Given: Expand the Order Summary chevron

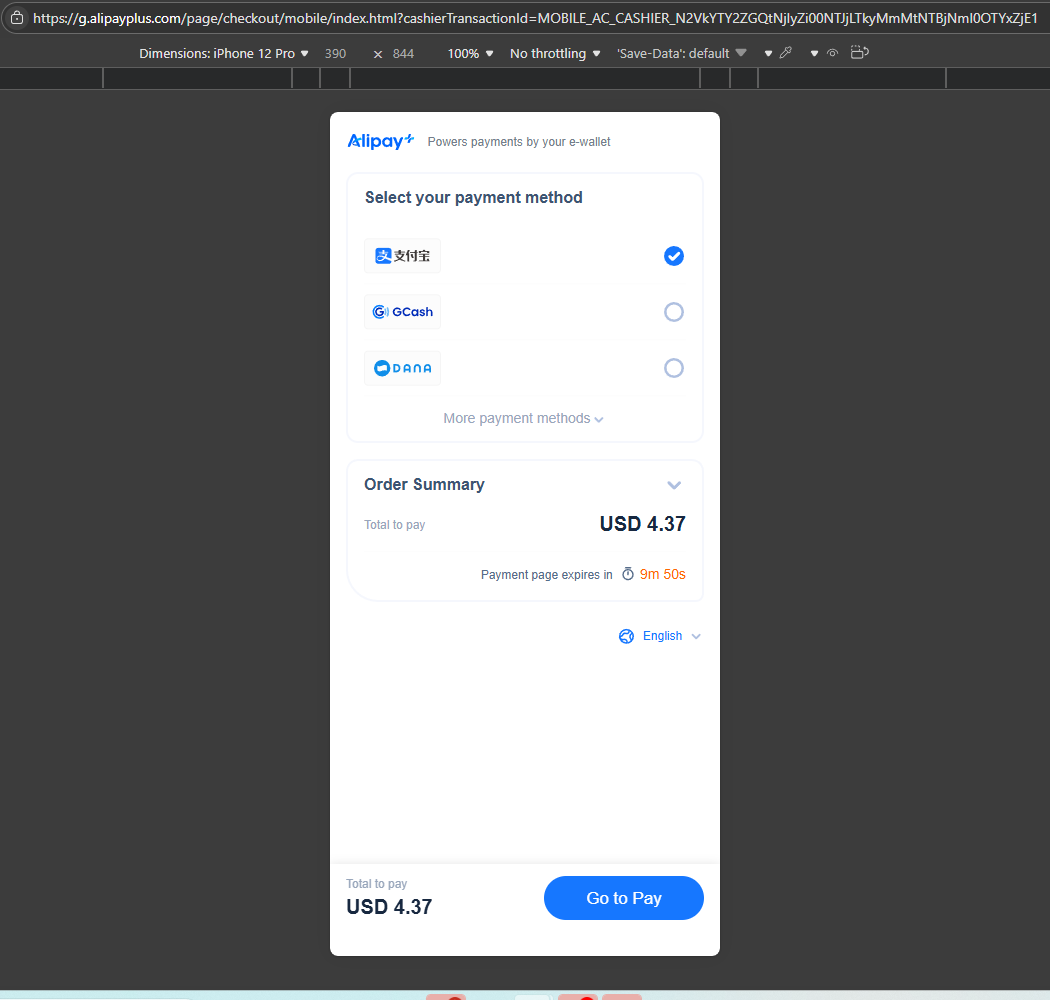Looking at the screenshot, I should (x=674, y=485).
